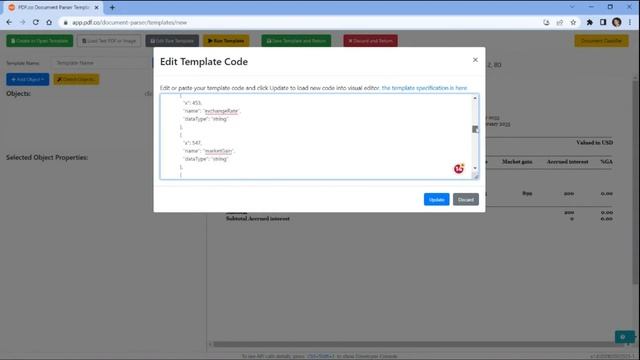Go back with the browser back arrow
This screenshot has height=360, width=640.
[x=9, y=22]
